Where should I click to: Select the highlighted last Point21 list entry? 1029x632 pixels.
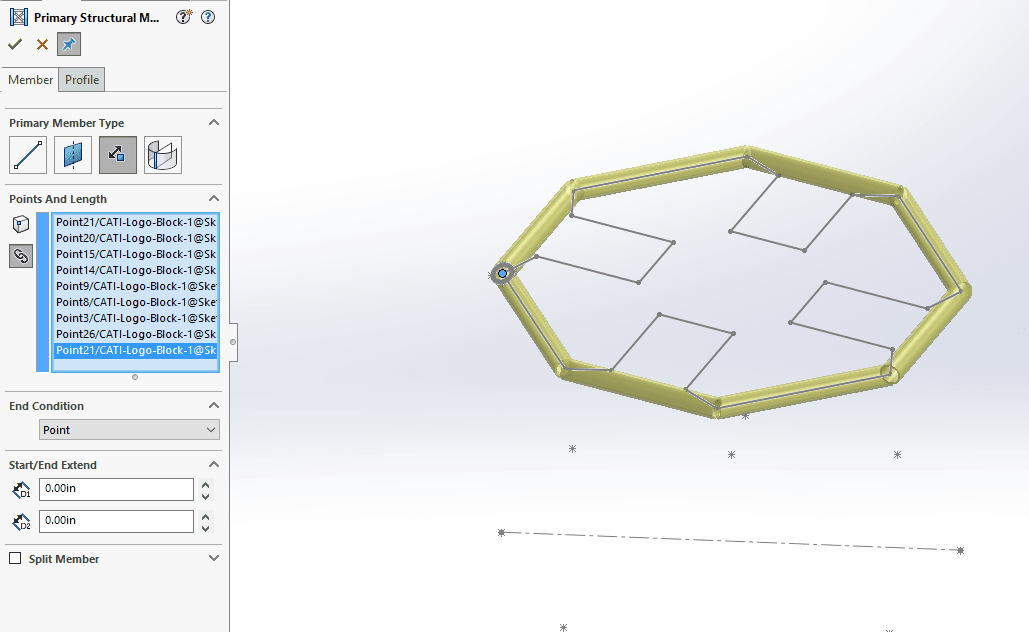(x=136, y=350)
